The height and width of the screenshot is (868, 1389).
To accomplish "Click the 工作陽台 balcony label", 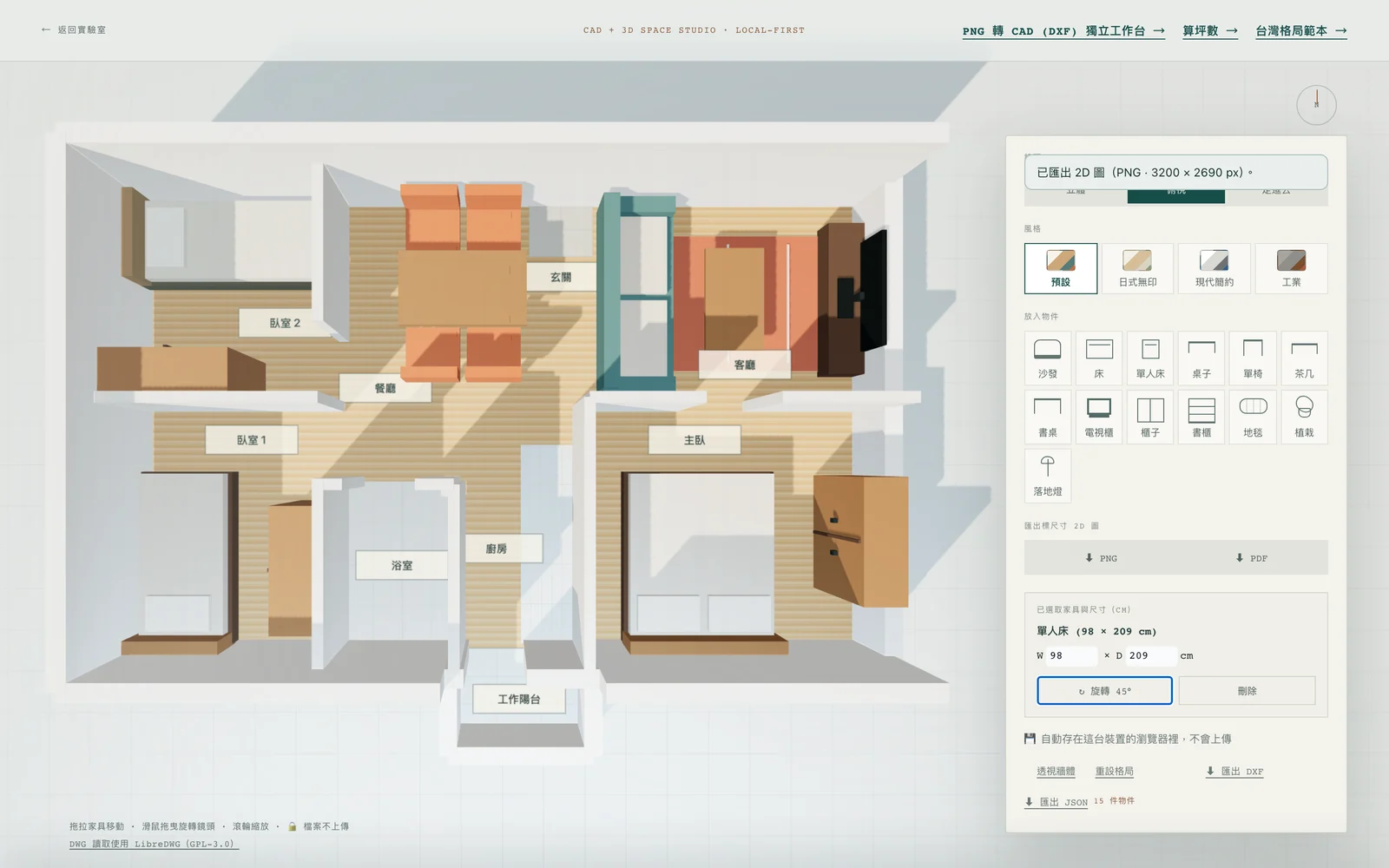I will (x=519, y=699).
